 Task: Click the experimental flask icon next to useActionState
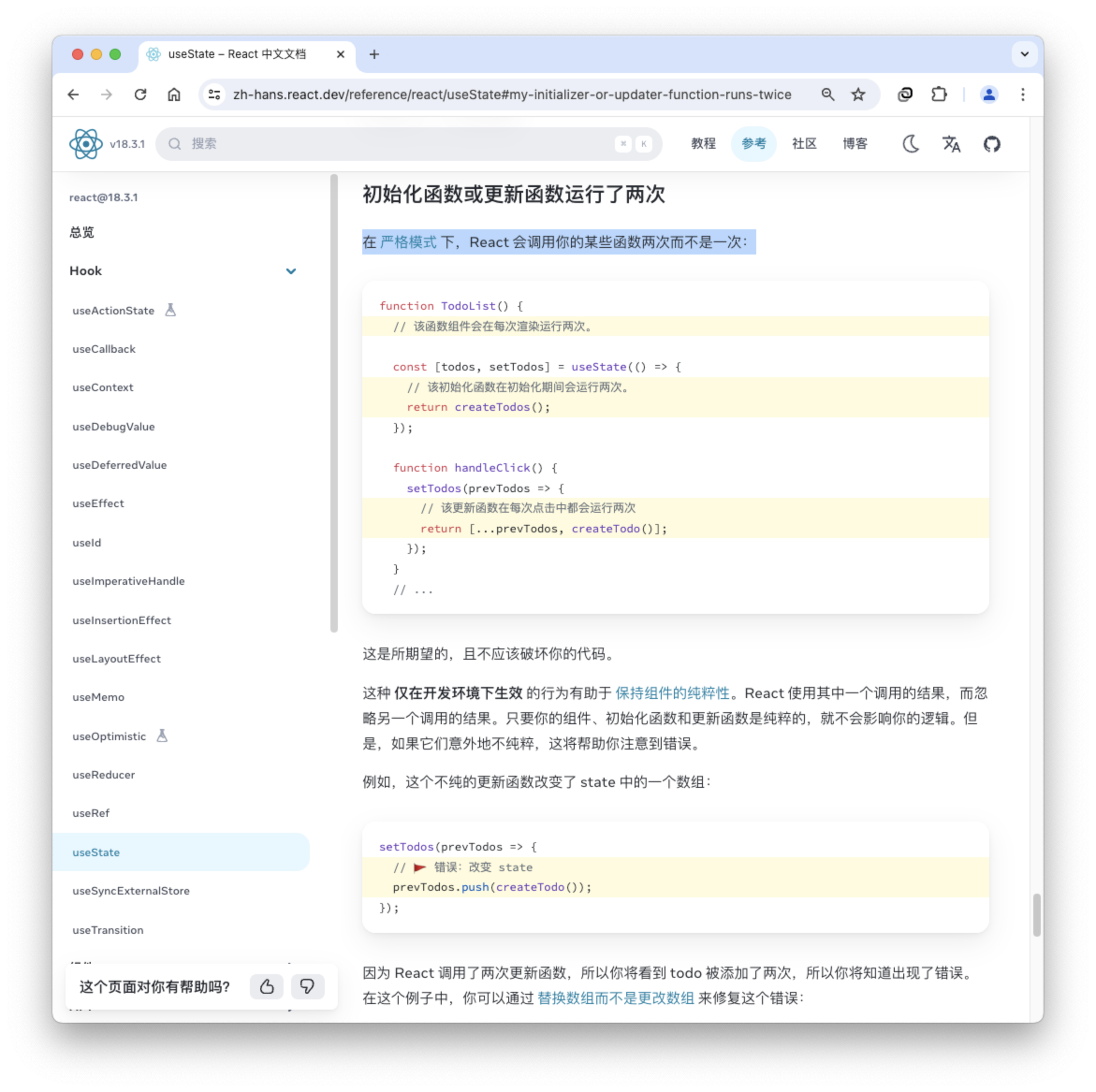[171, 310]
